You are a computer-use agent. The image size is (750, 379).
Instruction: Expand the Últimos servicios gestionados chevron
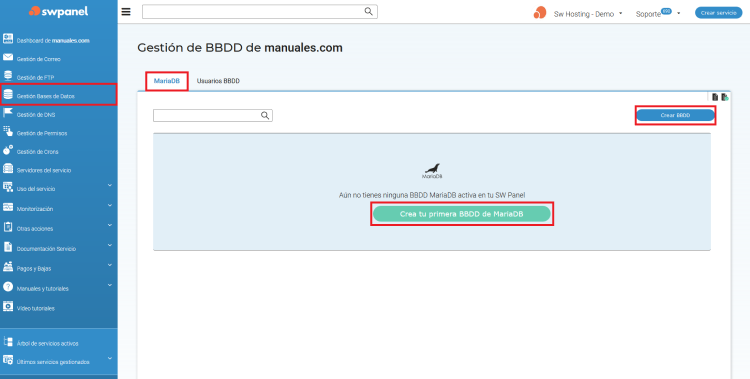[x=110, y=358]
